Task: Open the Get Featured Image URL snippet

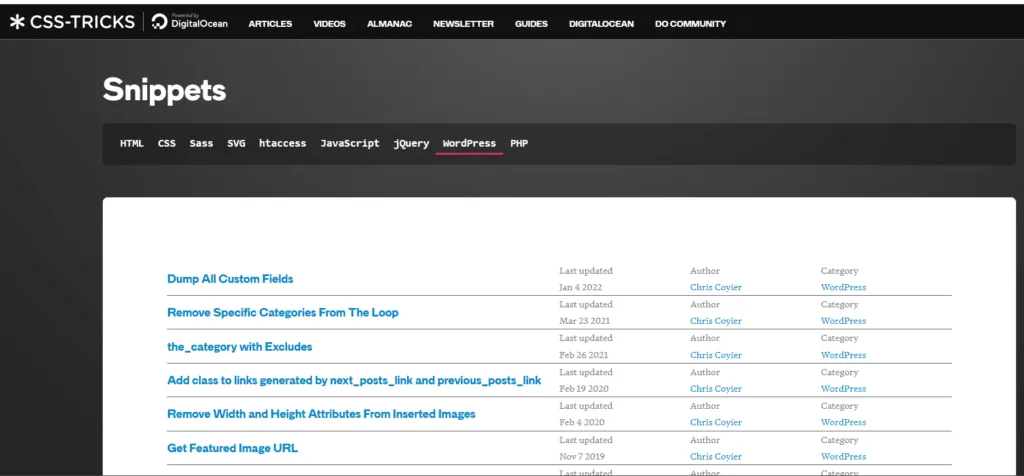Action: tap(232, 448)
